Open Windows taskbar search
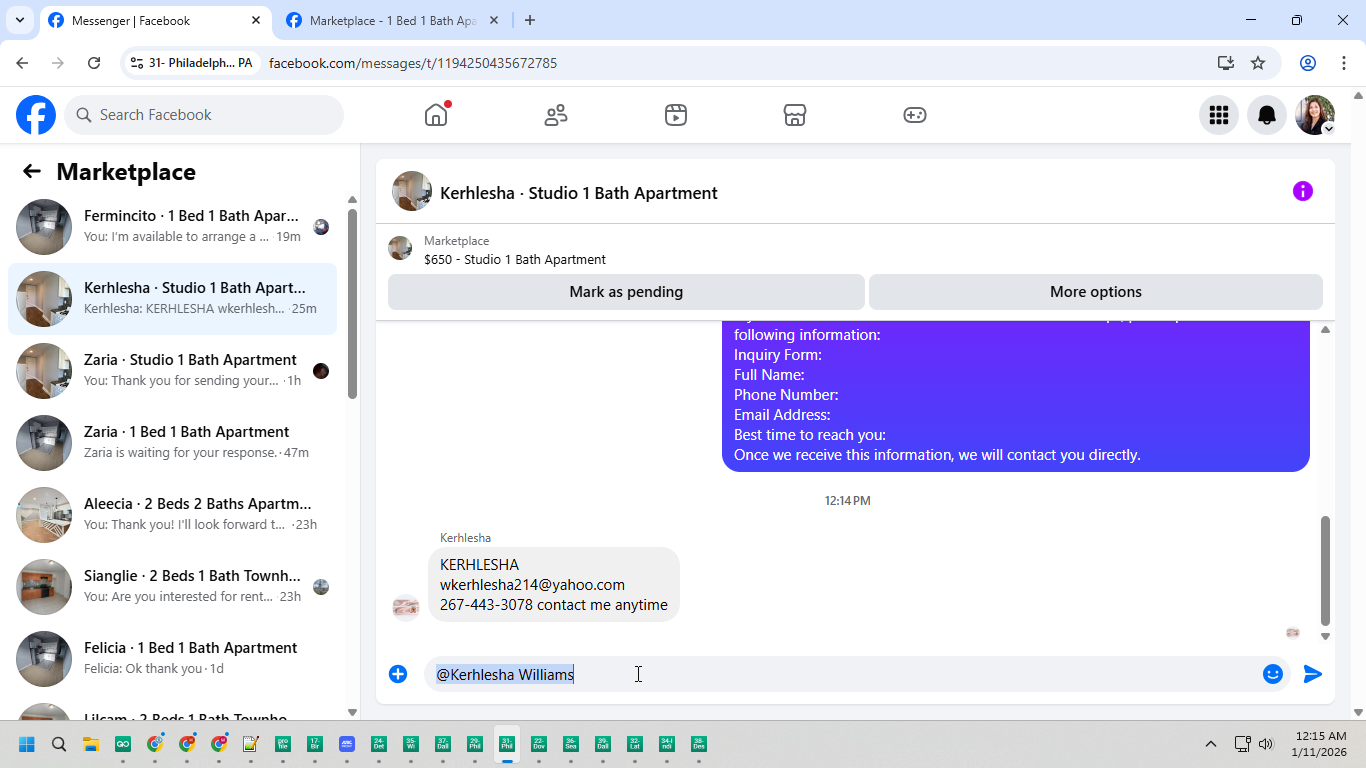The width and height of the screenshot is (1366, 768). (59, 744)
